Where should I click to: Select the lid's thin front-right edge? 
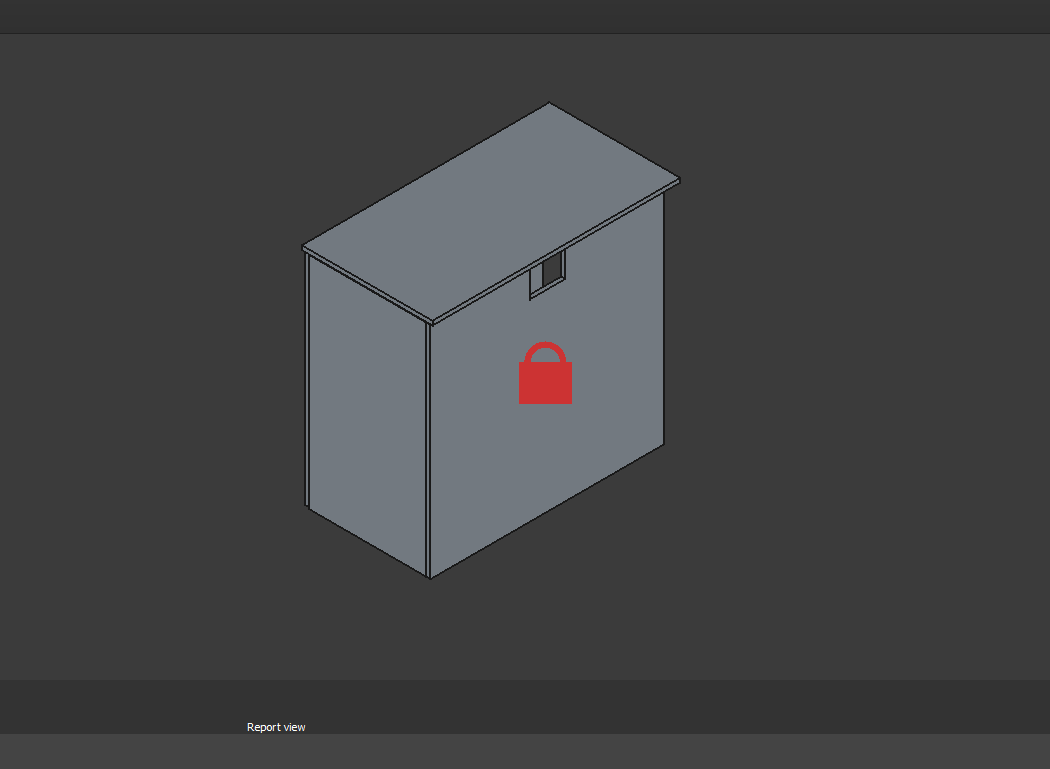(556, 254)
